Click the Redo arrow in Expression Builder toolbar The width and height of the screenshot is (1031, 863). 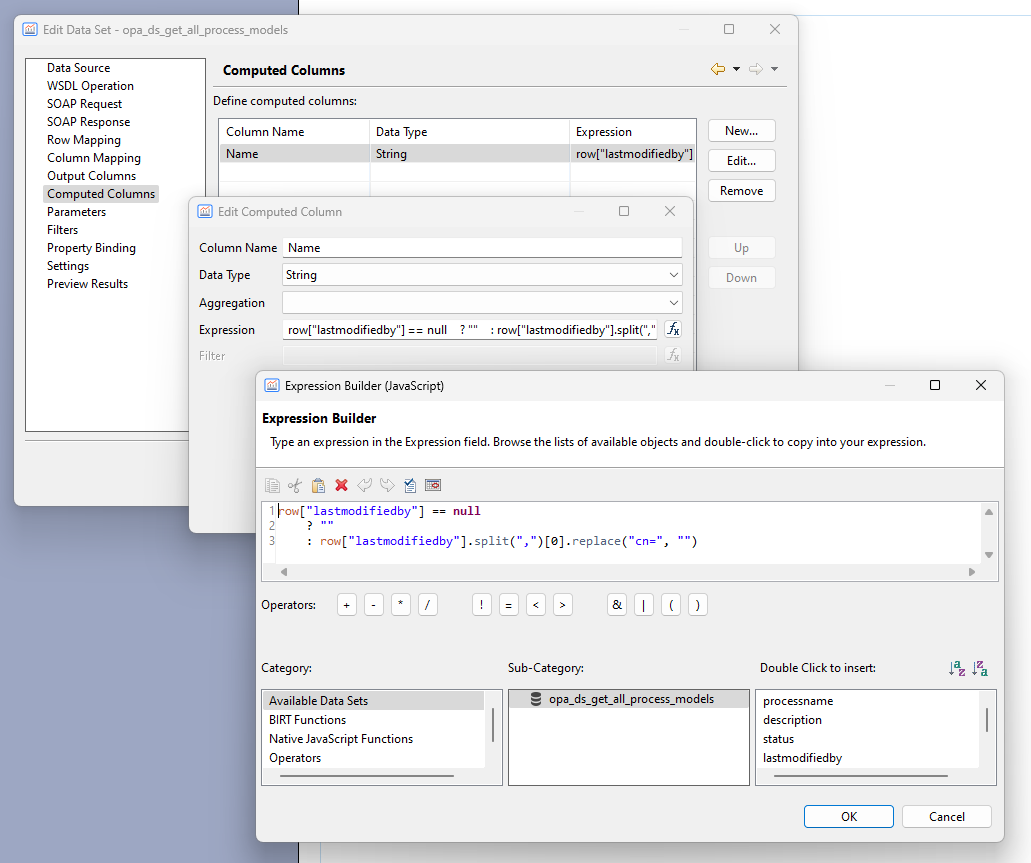click(387, 485)
